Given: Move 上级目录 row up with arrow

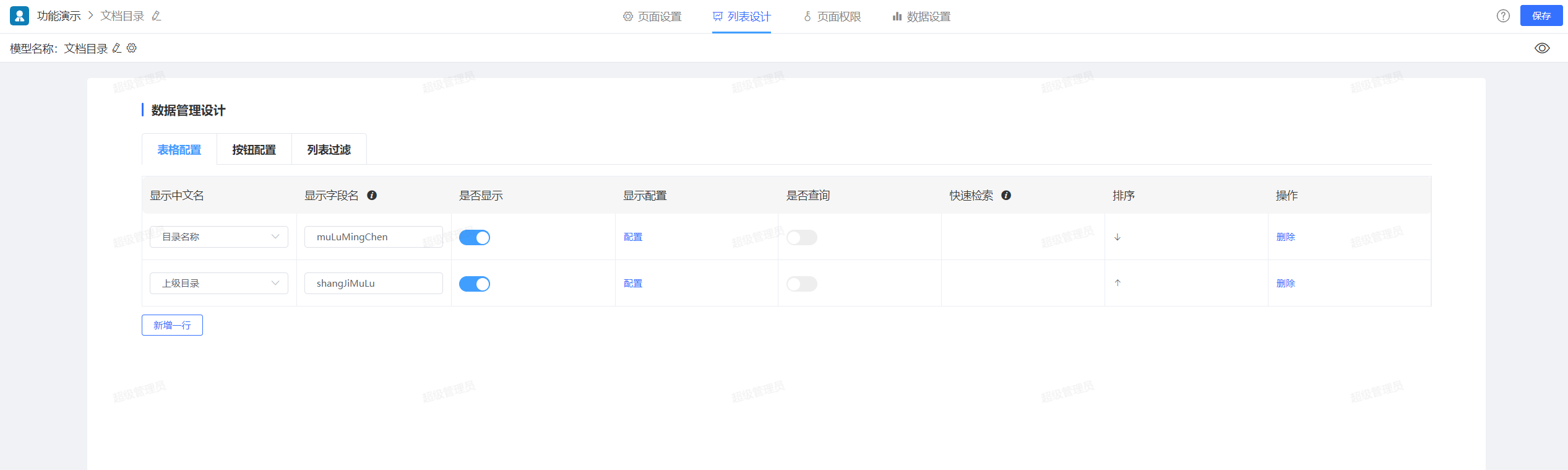Looking at the screenshot, I should (x=1118, y=283).
